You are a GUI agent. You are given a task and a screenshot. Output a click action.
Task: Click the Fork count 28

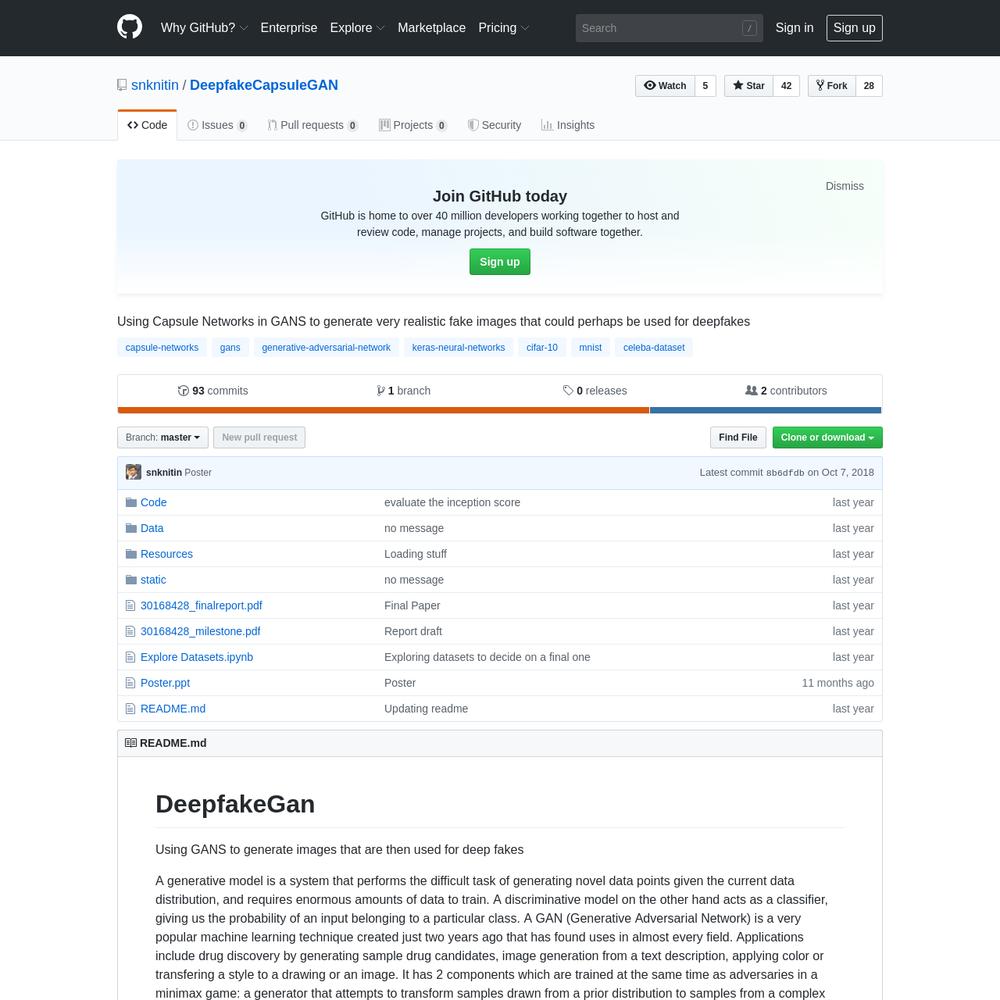coord(869,85)
